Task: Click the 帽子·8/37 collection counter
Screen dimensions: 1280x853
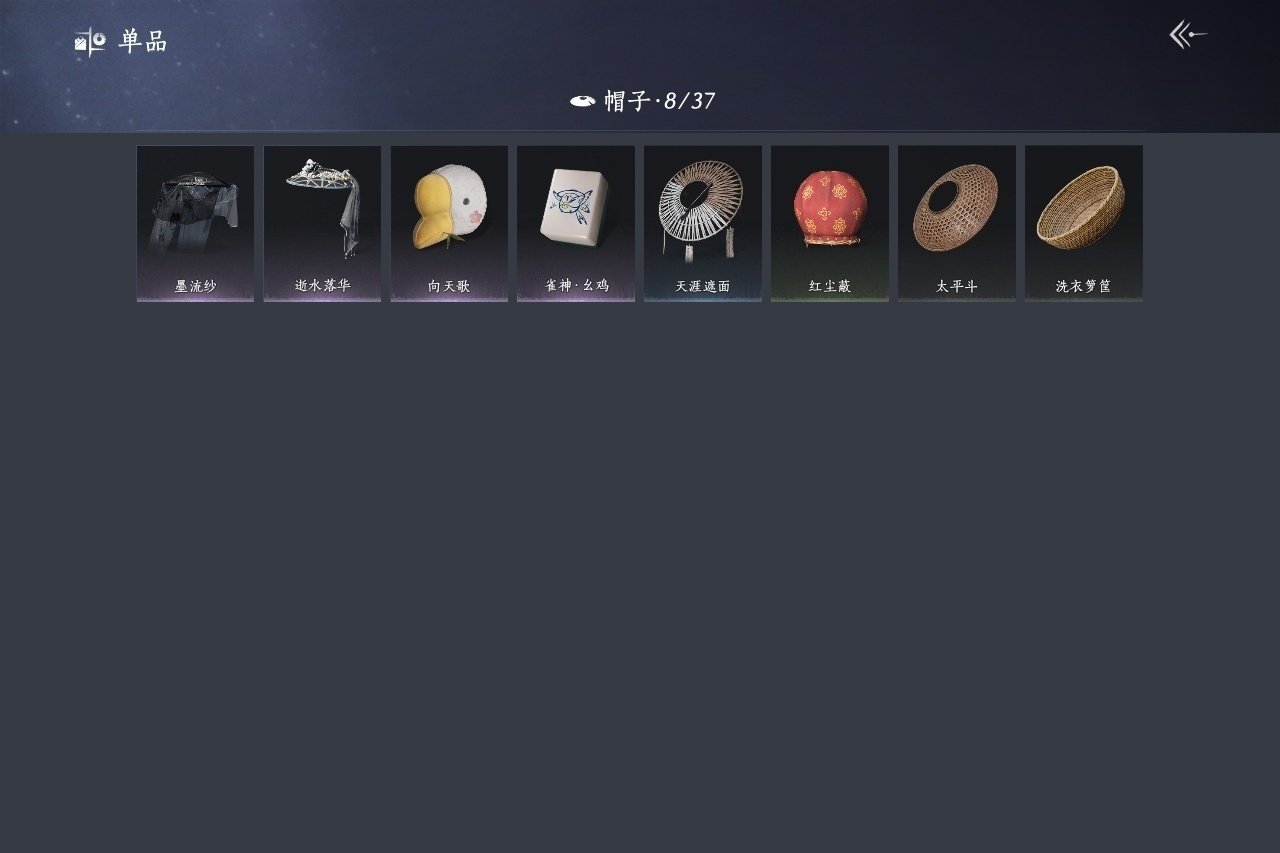Action: [659, 101]
